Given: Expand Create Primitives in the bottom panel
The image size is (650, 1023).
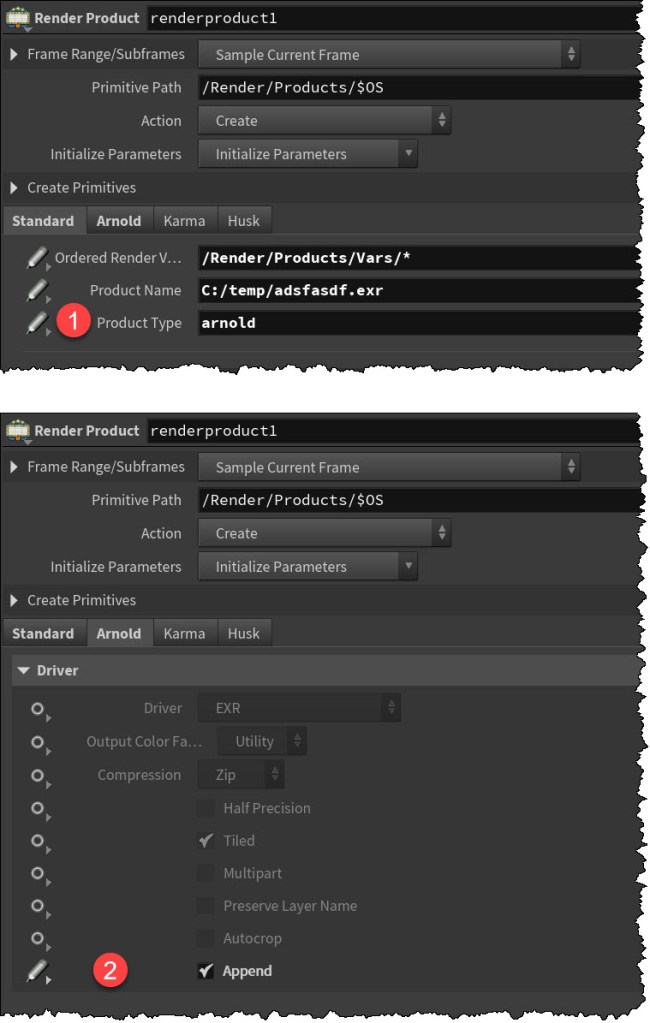Looking at the screenshot, I should tap(15, 600).
